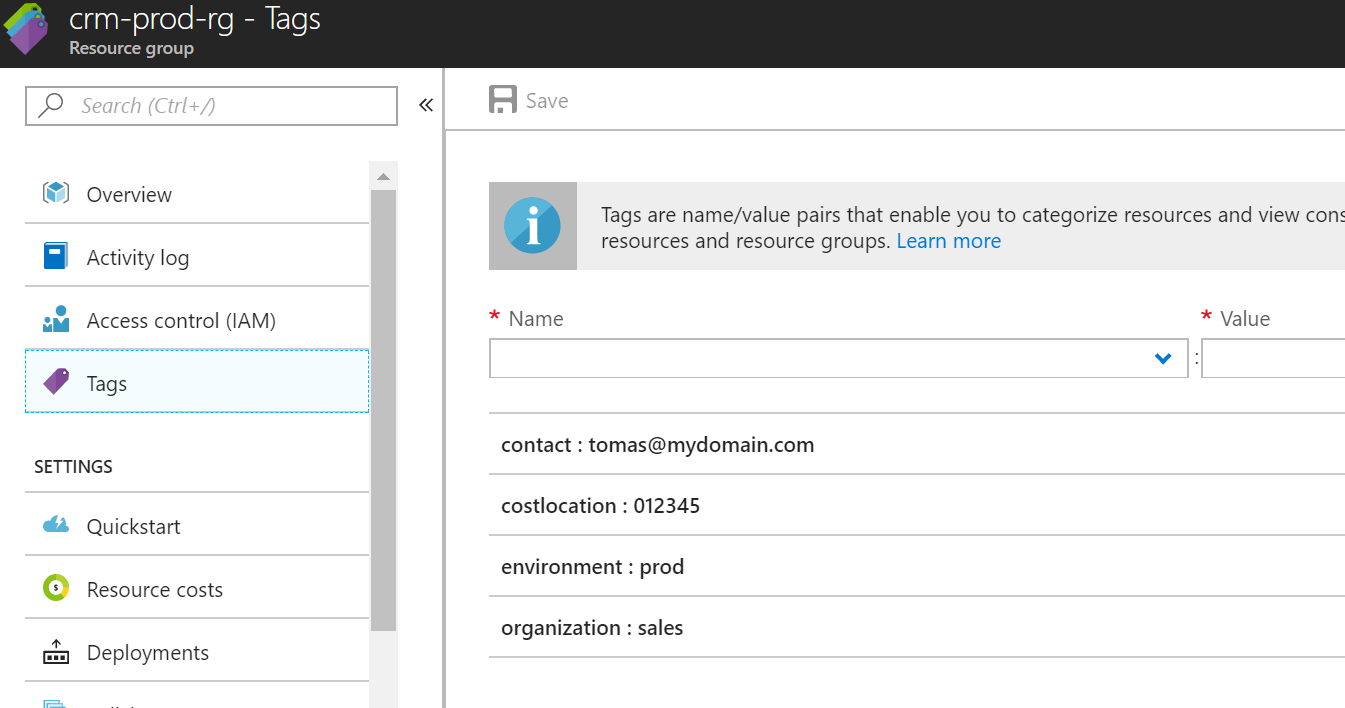Screen dimensions: 1345x708
Task: Click the Overview cube icon
Action: click(x=56, y=193)
